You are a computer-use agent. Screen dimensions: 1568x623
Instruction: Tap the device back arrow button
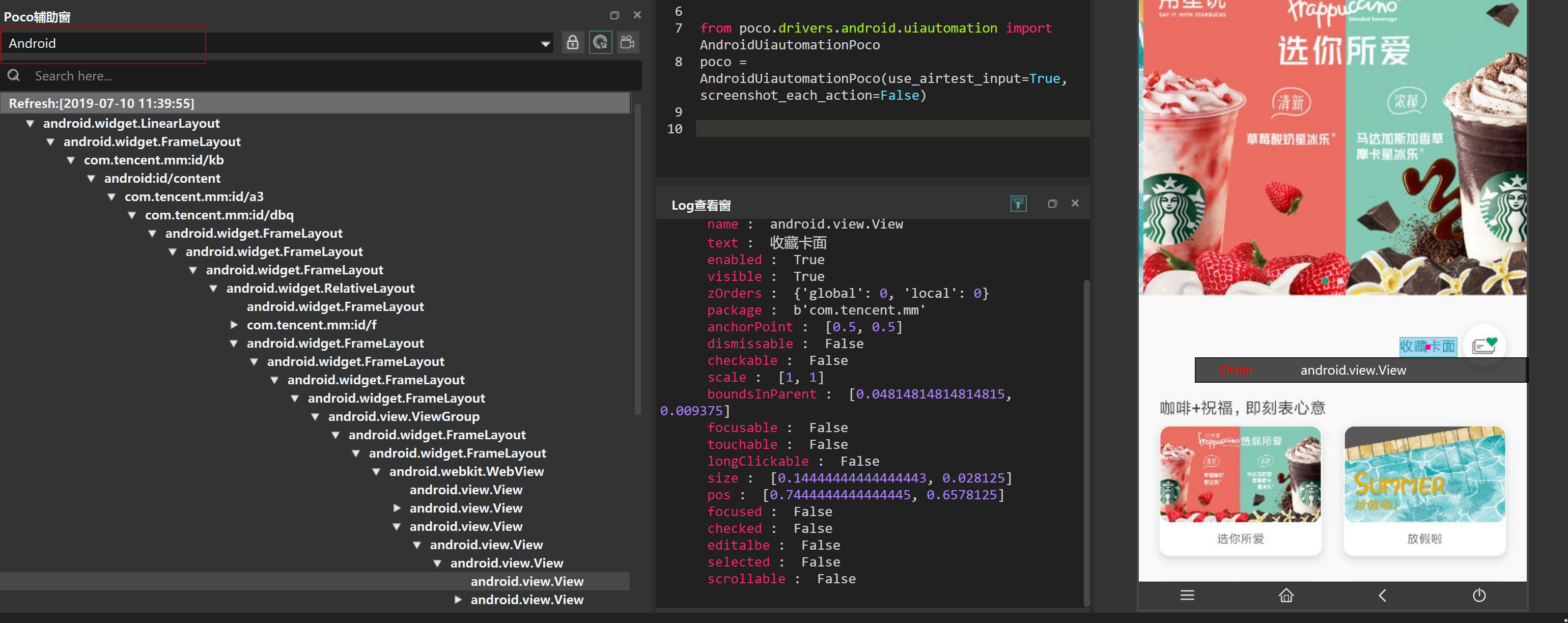(1382, 595)
